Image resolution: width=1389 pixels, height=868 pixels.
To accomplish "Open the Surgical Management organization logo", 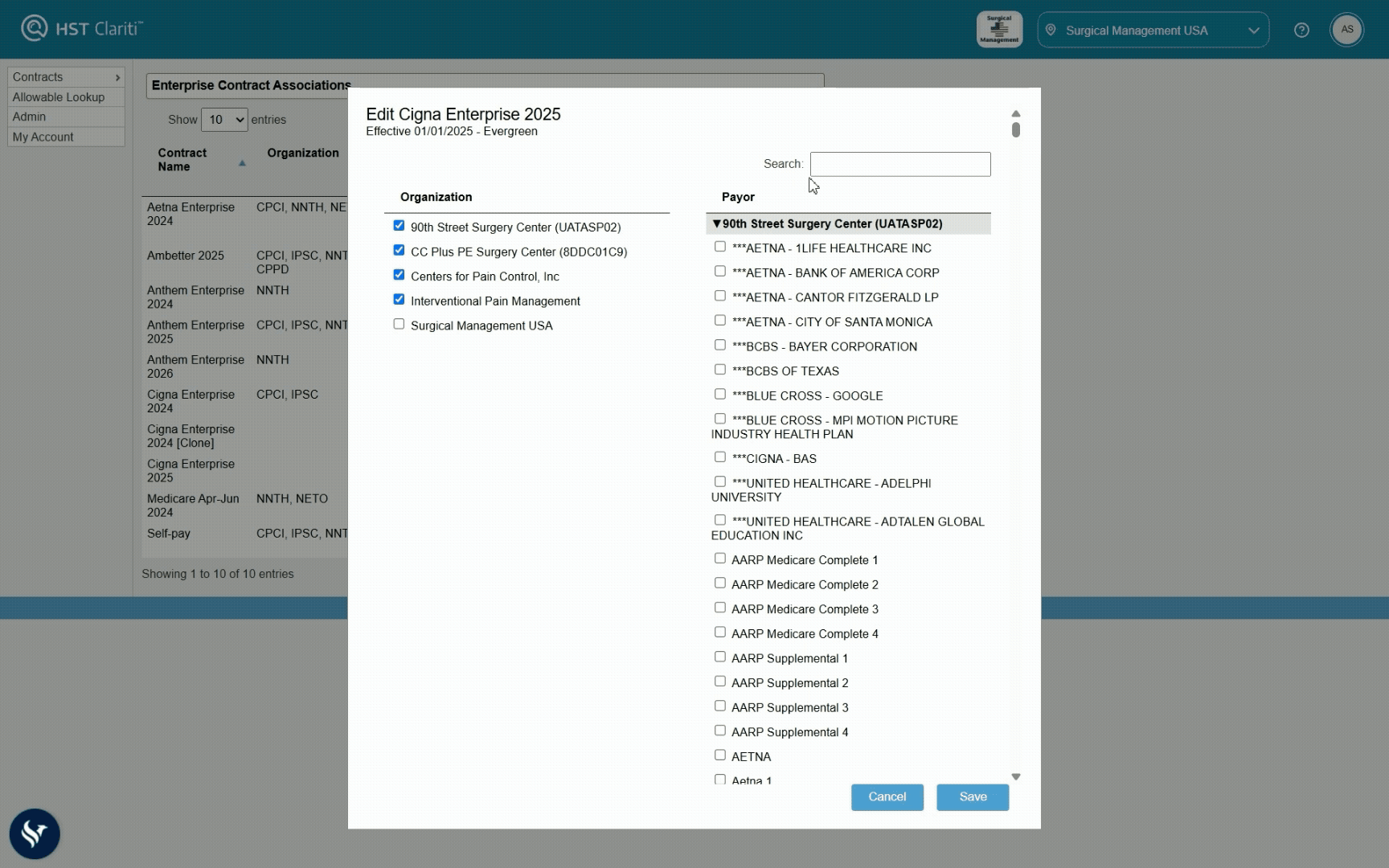I will click(x=999, y=30).
